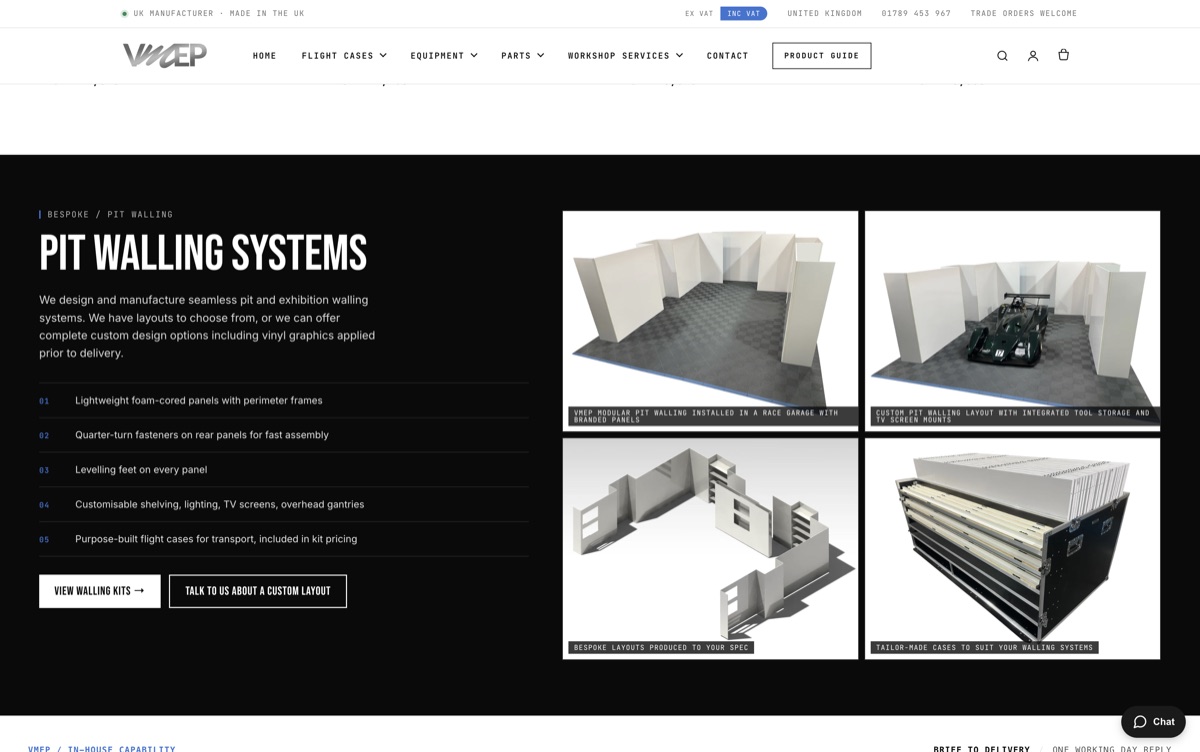This screenshot has height=752, width=1200.
Task: Expand the Flight Cases dropdown
Action: pyautogui.click(x=344, y=56)
